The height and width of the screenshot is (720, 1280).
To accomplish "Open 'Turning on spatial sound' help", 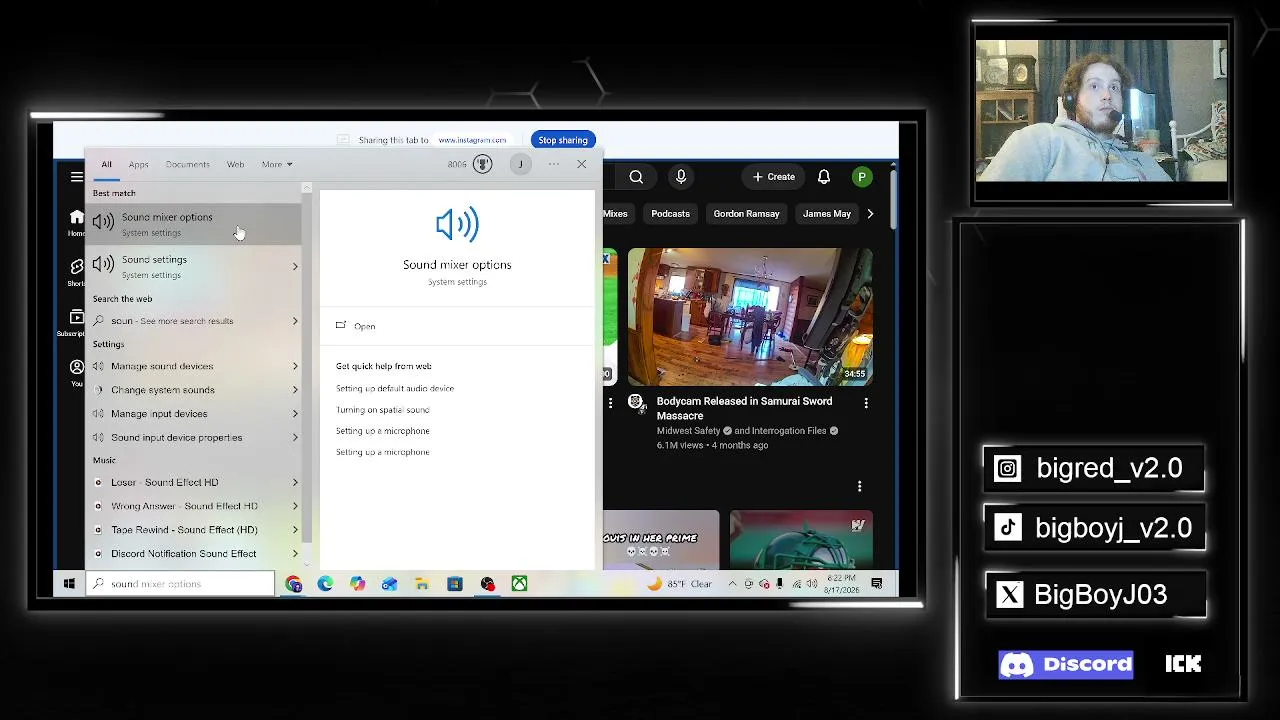I will tap(383, 410).
